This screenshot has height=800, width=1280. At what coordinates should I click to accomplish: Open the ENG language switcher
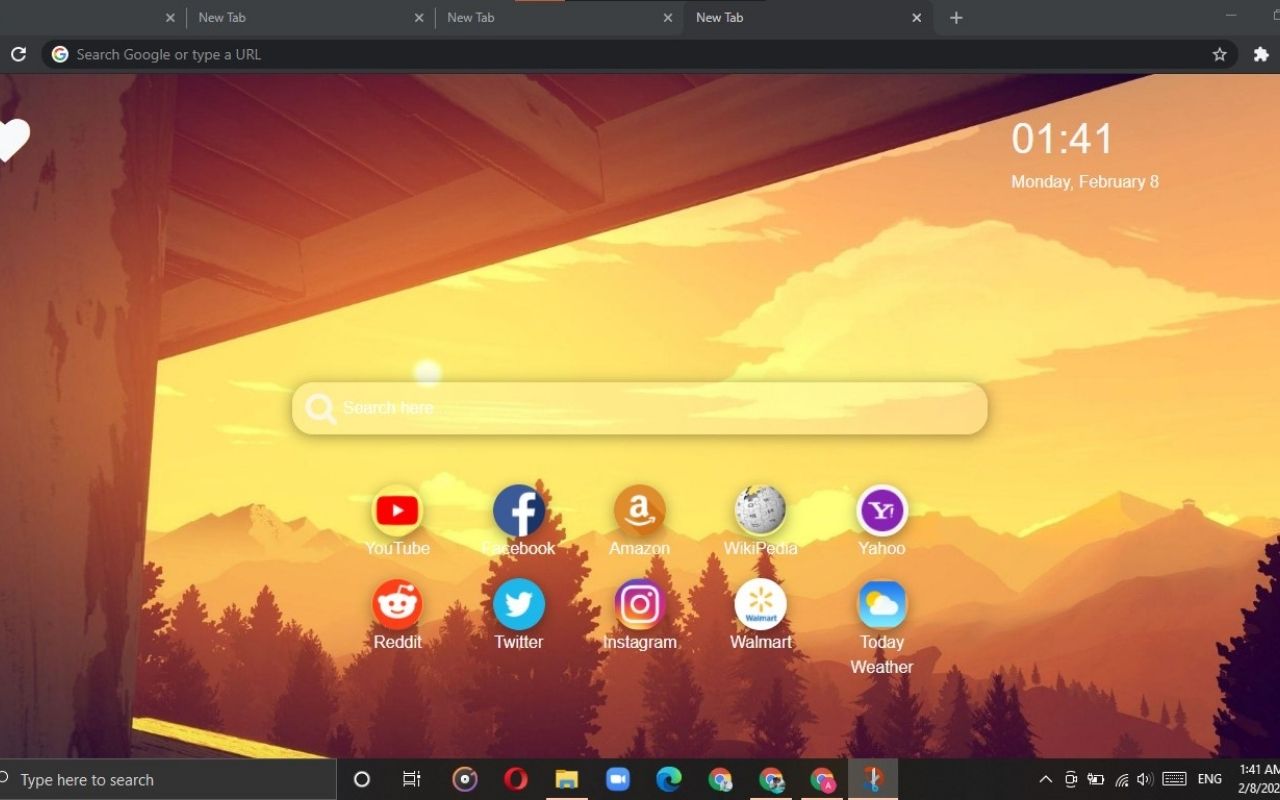(1208, 779)
